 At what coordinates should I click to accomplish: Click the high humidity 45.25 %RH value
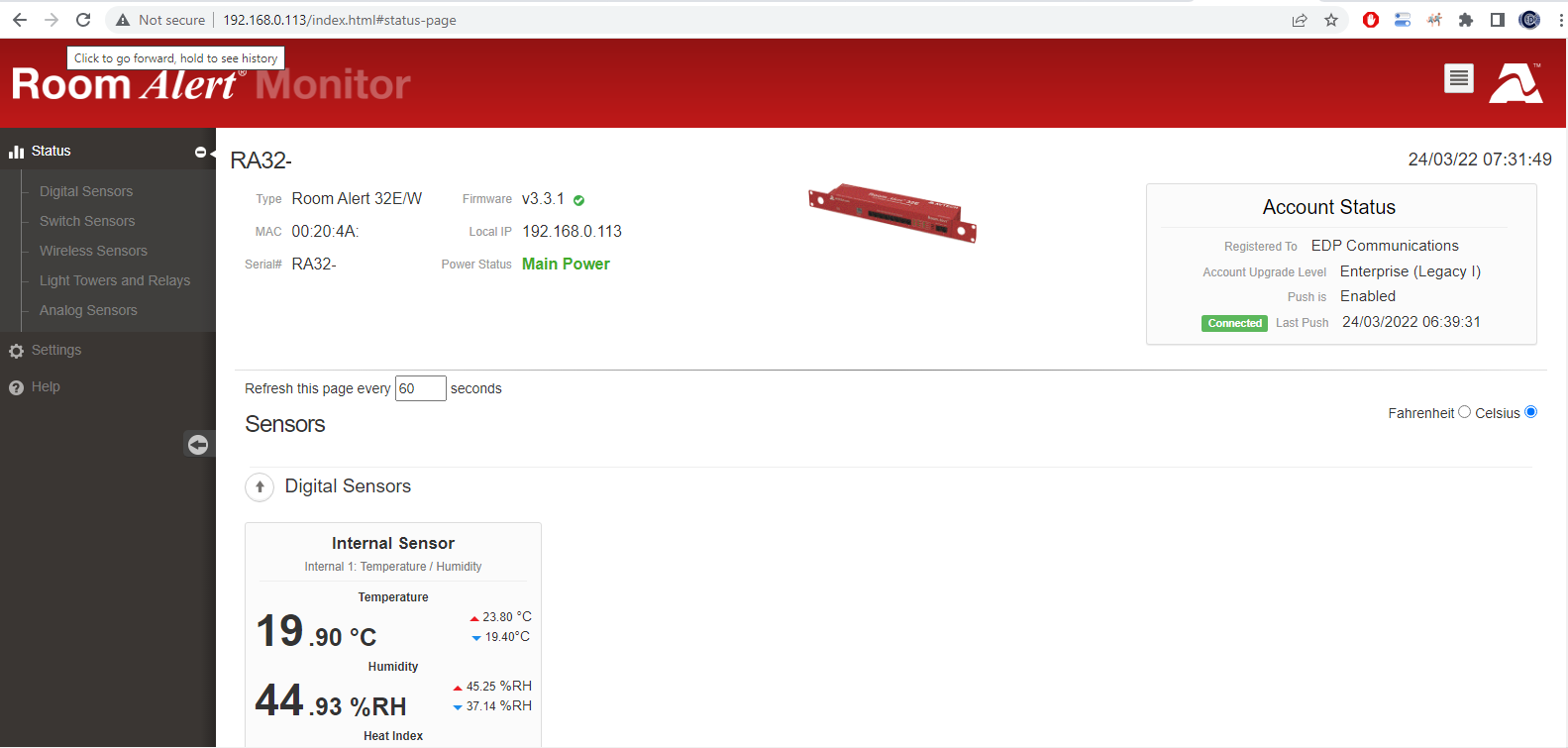pos(498,686)
